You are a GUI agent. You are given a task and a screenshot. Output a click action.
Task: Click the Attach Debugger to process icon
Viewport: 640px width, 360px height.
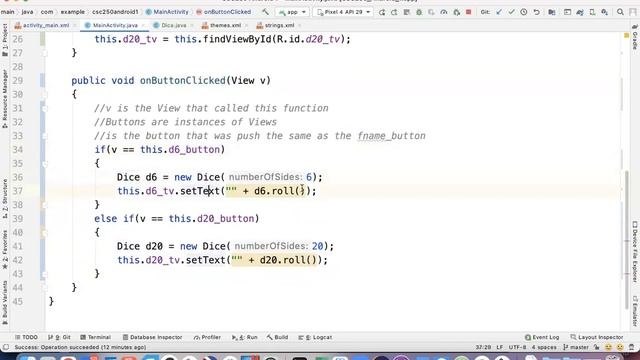pyautogui.click(x=456, y=12)
